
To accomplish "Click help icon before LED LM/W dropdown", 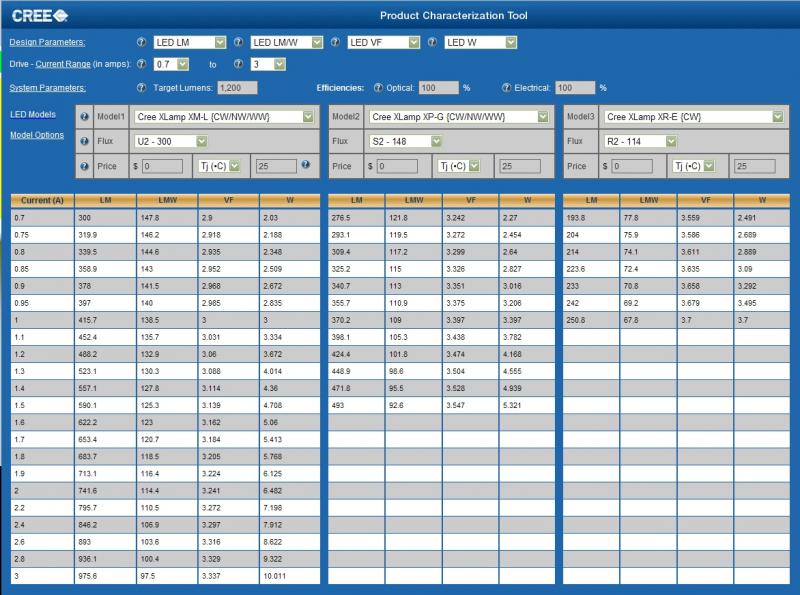I will tap(238, 42).
